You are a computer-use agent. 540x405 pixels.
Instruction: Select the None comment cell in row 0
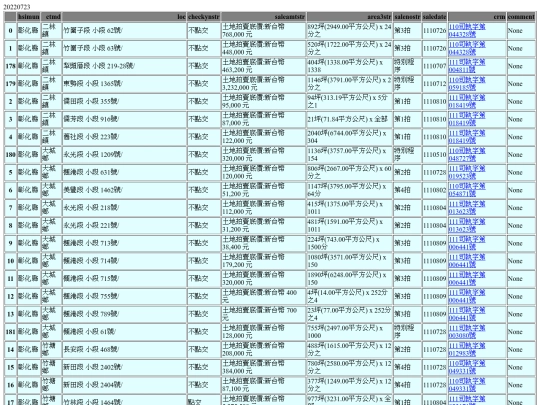point(521,30)
